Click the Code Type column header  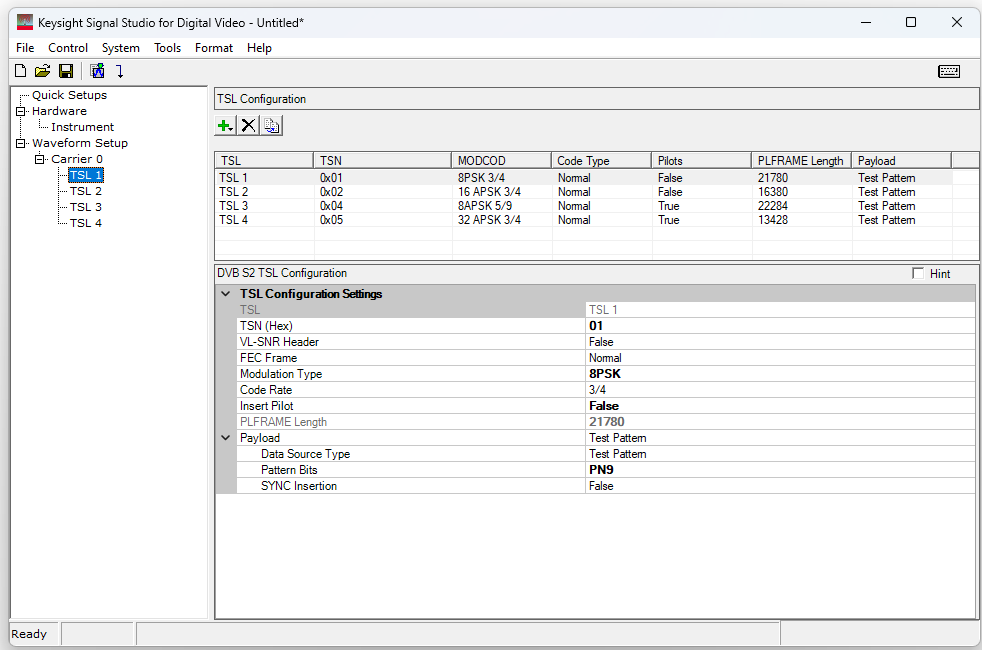(x=601, y=161)
